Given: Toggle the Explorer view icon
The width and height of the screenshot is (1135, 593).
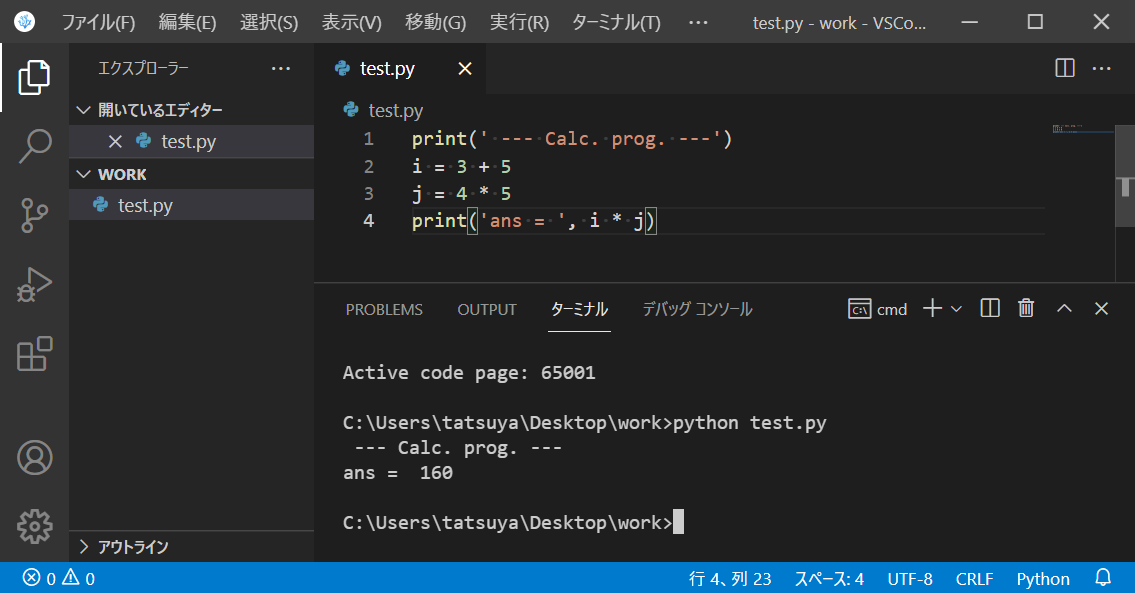Looking at the screenshot, I should click(34, 77).
